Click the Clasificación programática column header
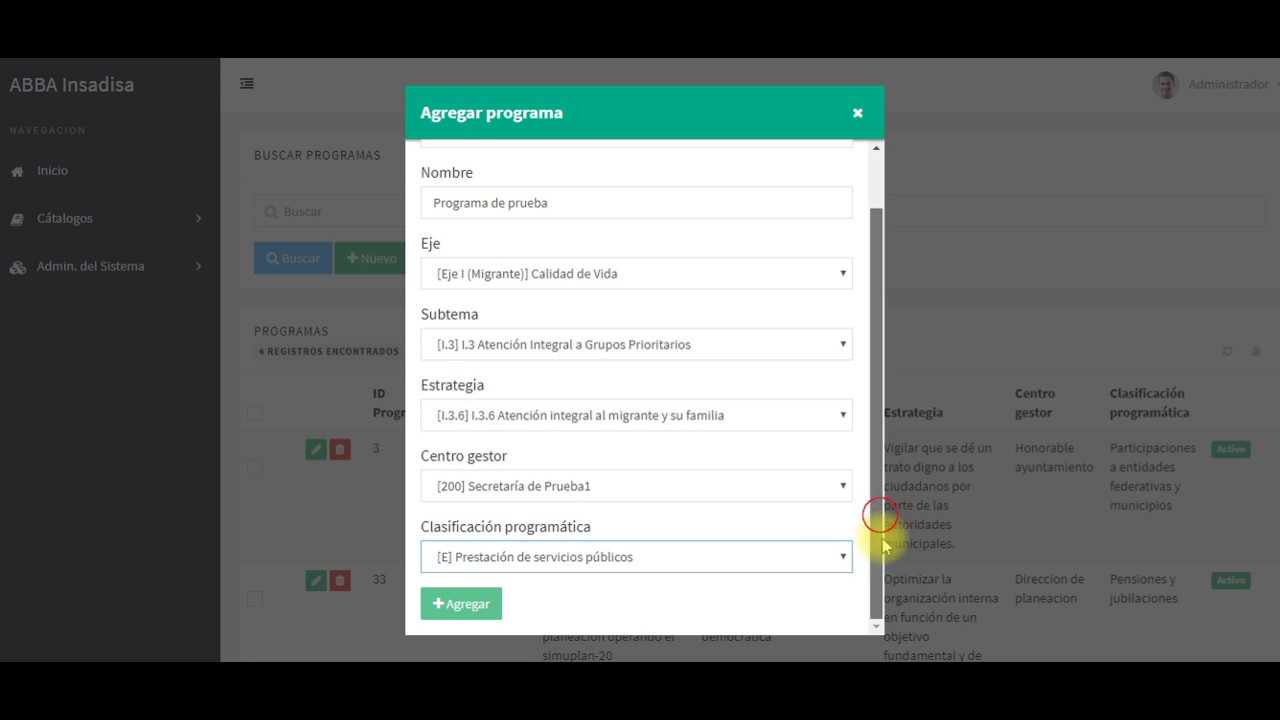1280x720 pixels. pos(1149,403)
